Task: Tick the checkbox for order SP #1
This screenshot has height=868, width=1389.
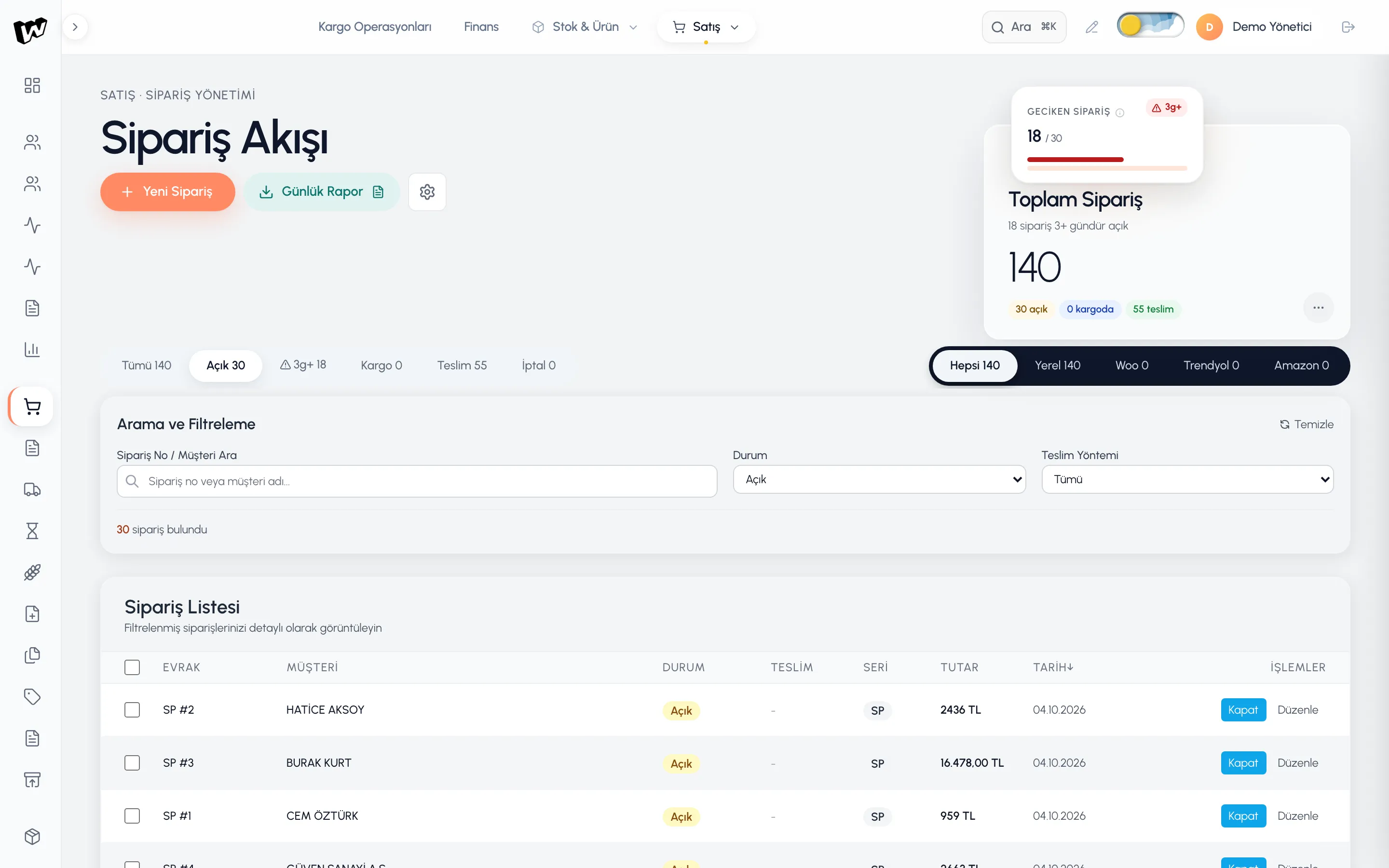Action: [x=132, y=816]
